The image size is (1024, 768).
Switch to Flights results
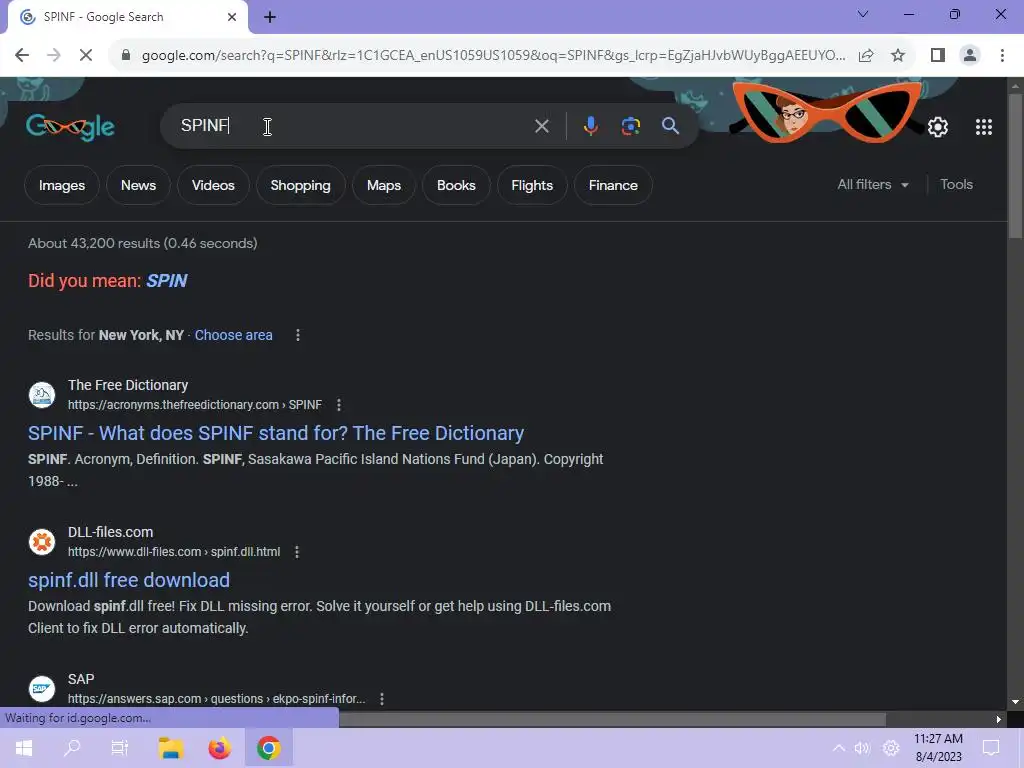click(x=532, y=185)
